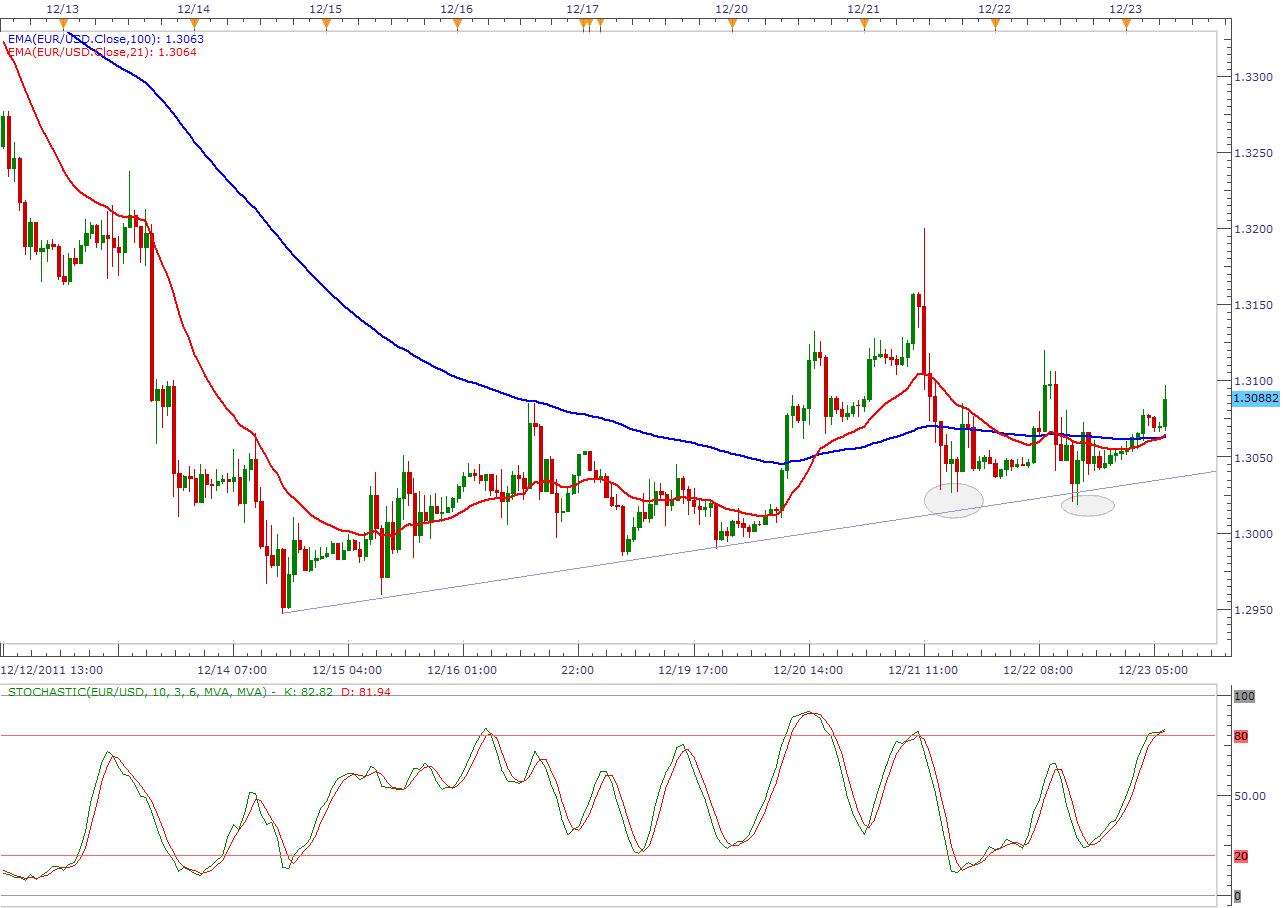Click the 1.3100 price axis label

coord(1254,381)
